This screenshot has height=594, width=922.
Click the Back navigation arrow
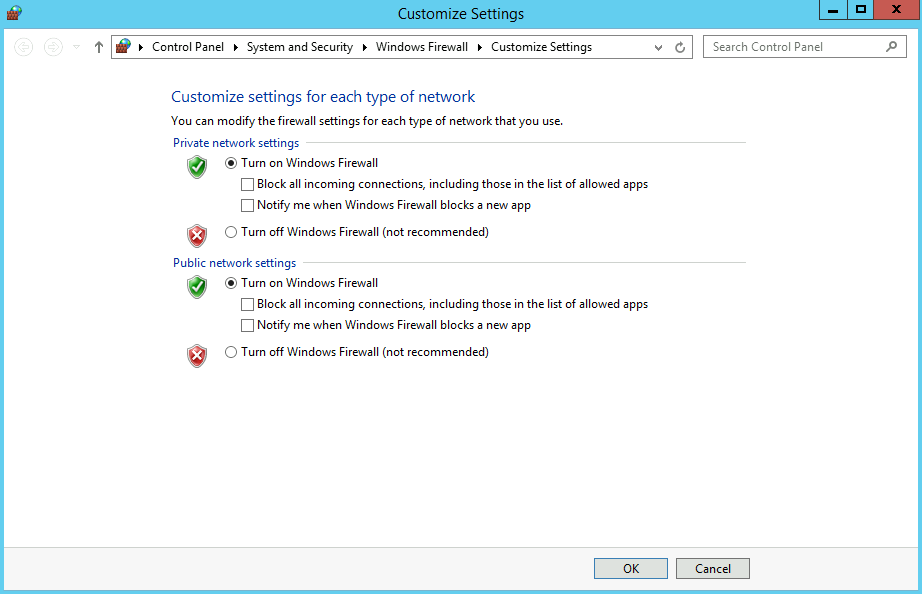[24, 47]
